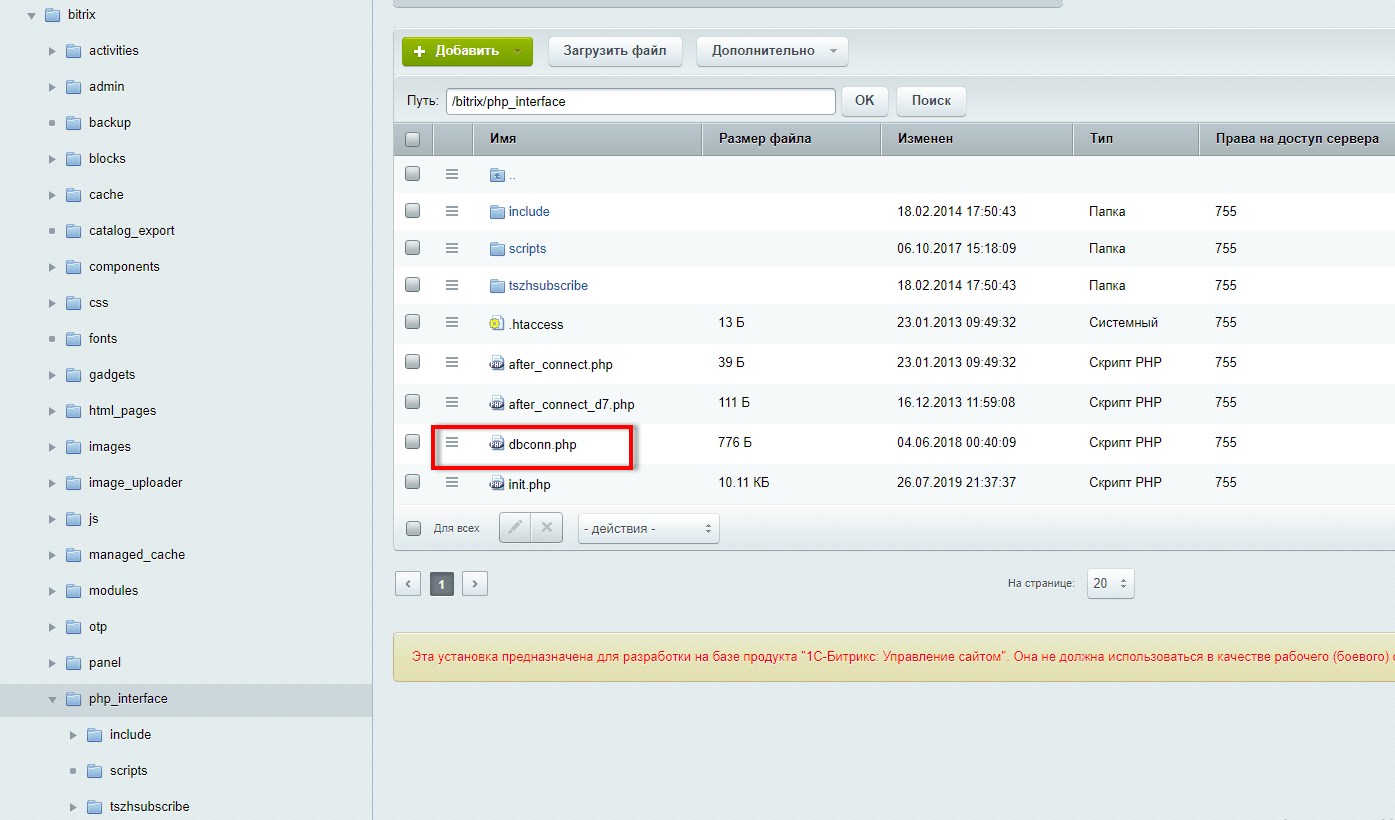Click the pencil edit icon below list
Image resolution: width=1395 pixels, height=820 pixels.
(x=515, y=528)
